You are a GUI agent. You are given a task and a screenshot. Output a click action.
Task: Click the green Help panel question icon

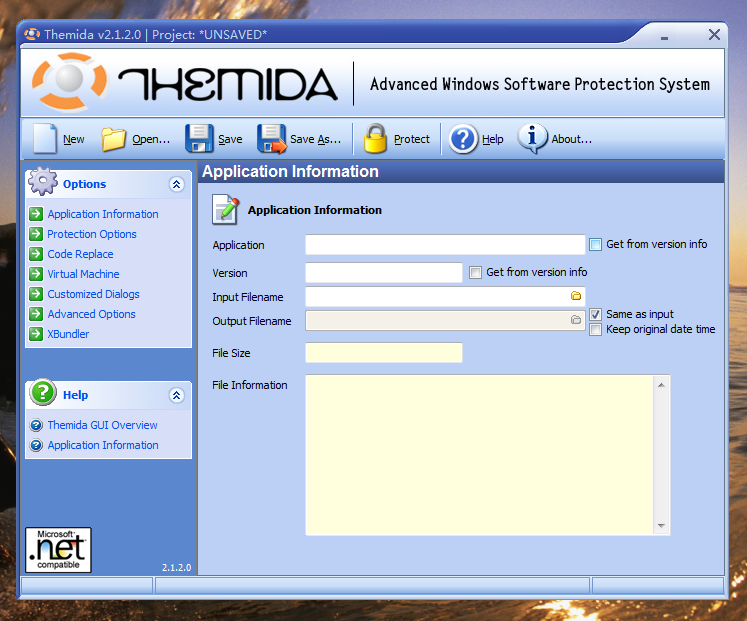(43, 392)
